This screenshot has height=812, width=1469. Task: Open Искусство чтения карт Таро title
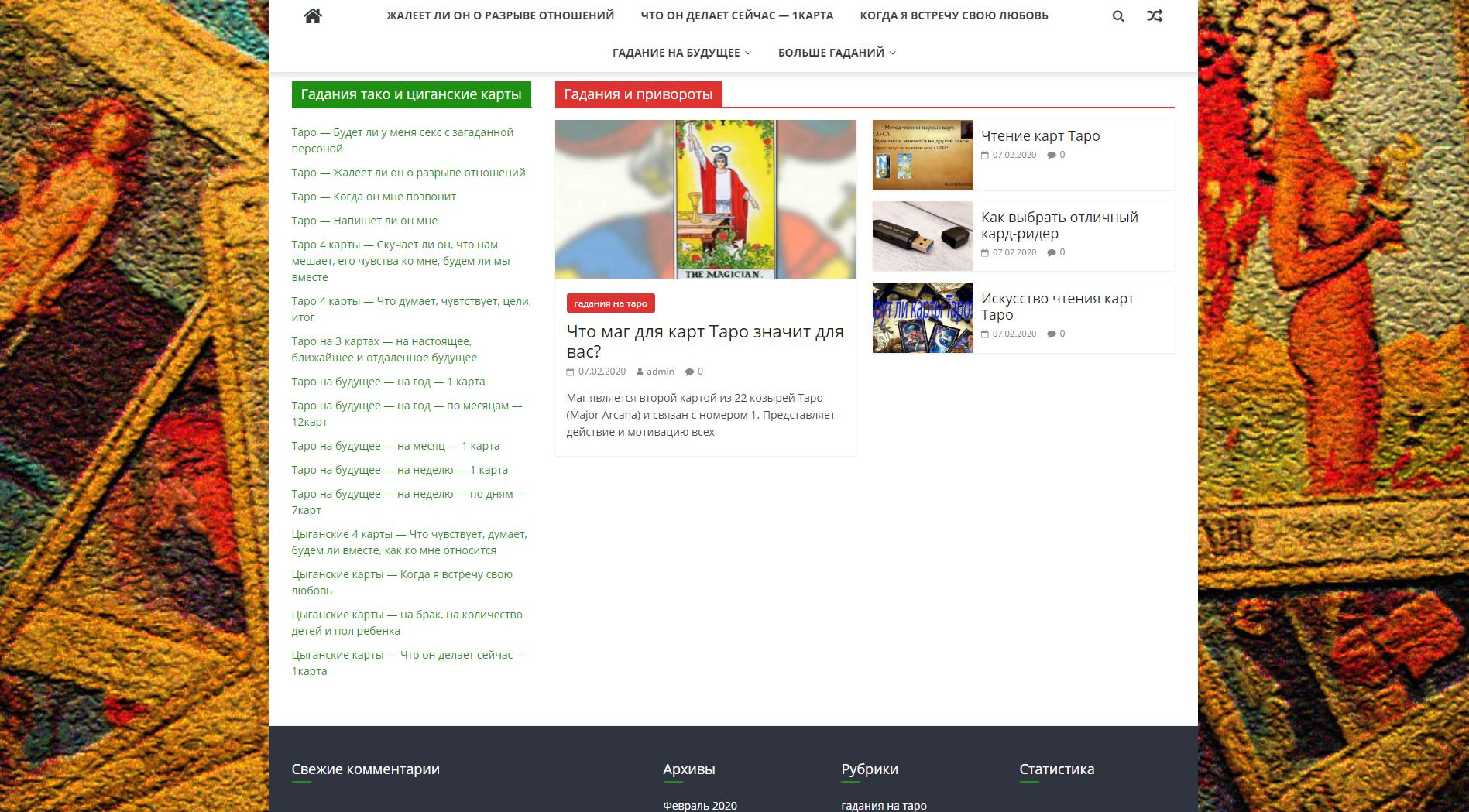click(1057, 307)
